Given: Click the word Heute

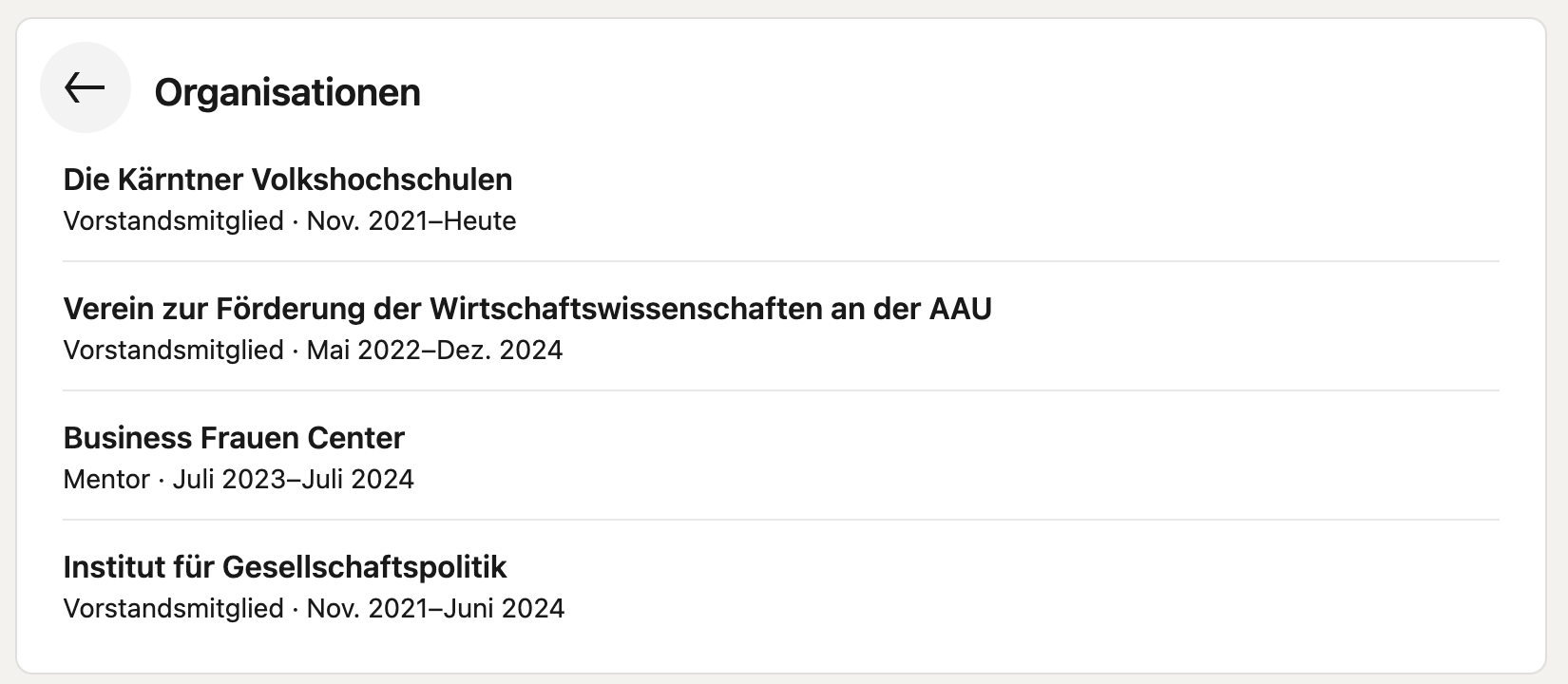Looking at the screenshot, I should (480, 221).
